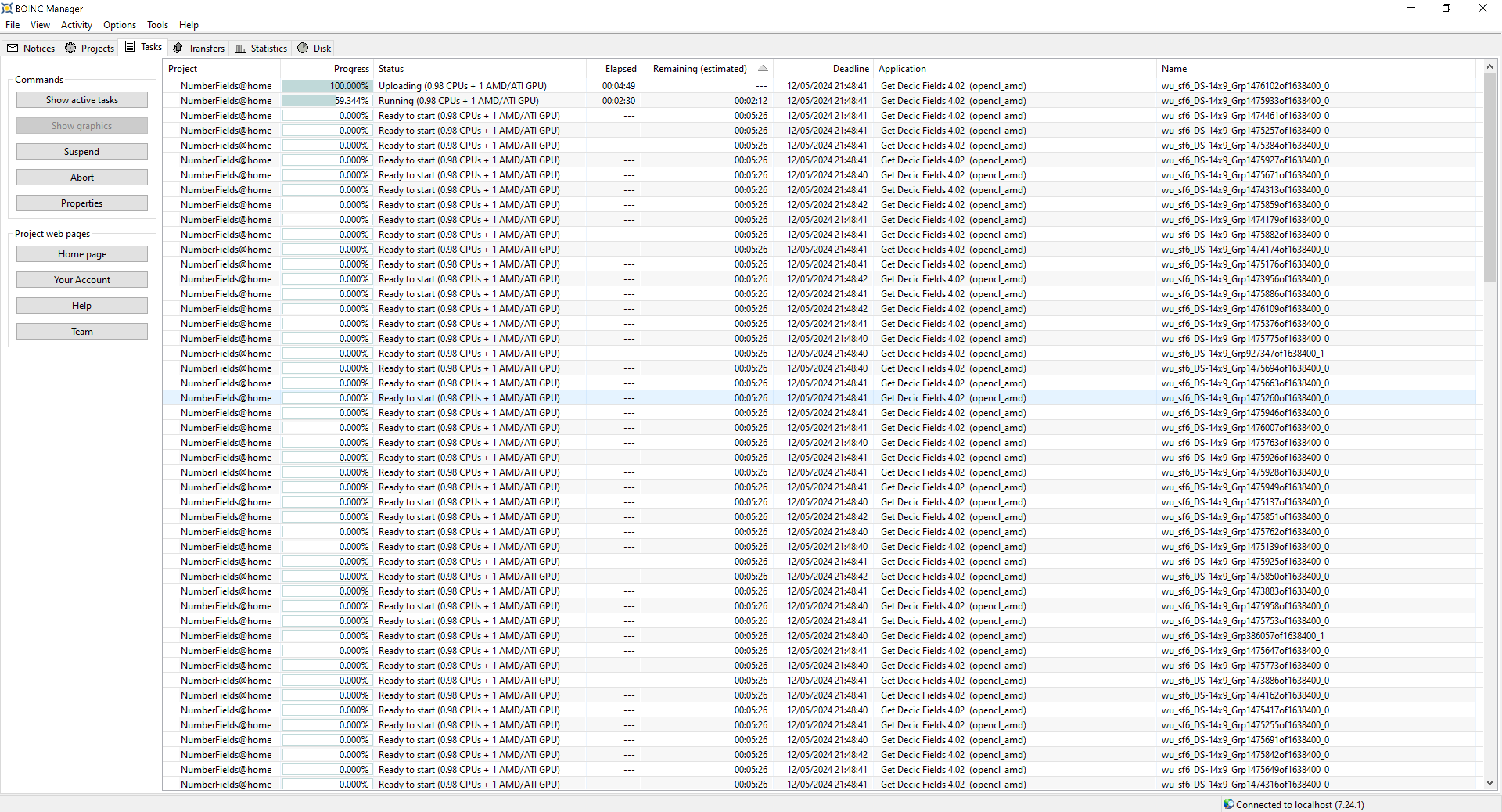The image size is (1502, 812).
Task: Open Your Account web page button
Action: point(82,280)
